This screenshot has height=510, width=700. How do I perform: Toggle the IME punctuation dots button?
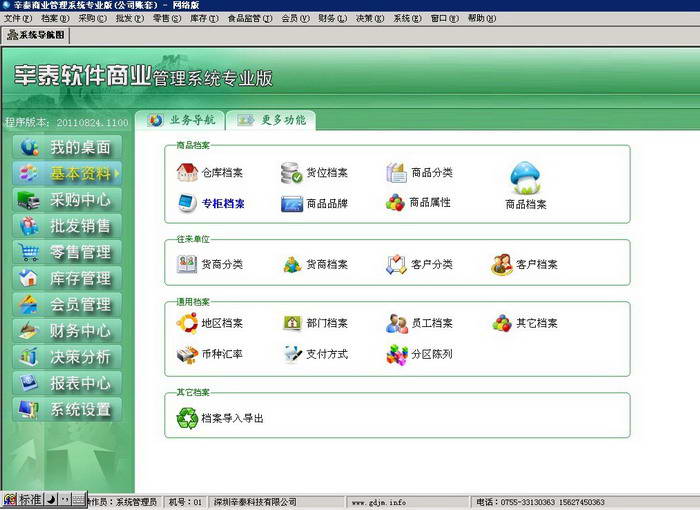coord(65,499)
